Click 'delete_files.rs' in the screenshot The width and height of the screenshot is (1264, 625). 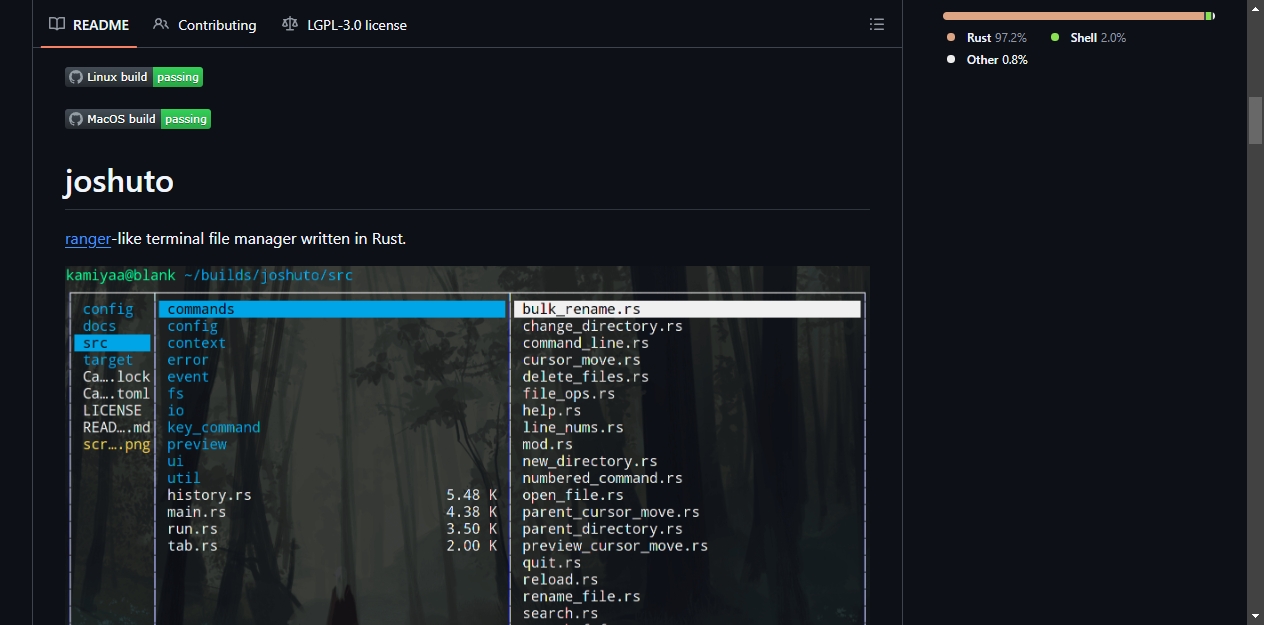(585, 377)
